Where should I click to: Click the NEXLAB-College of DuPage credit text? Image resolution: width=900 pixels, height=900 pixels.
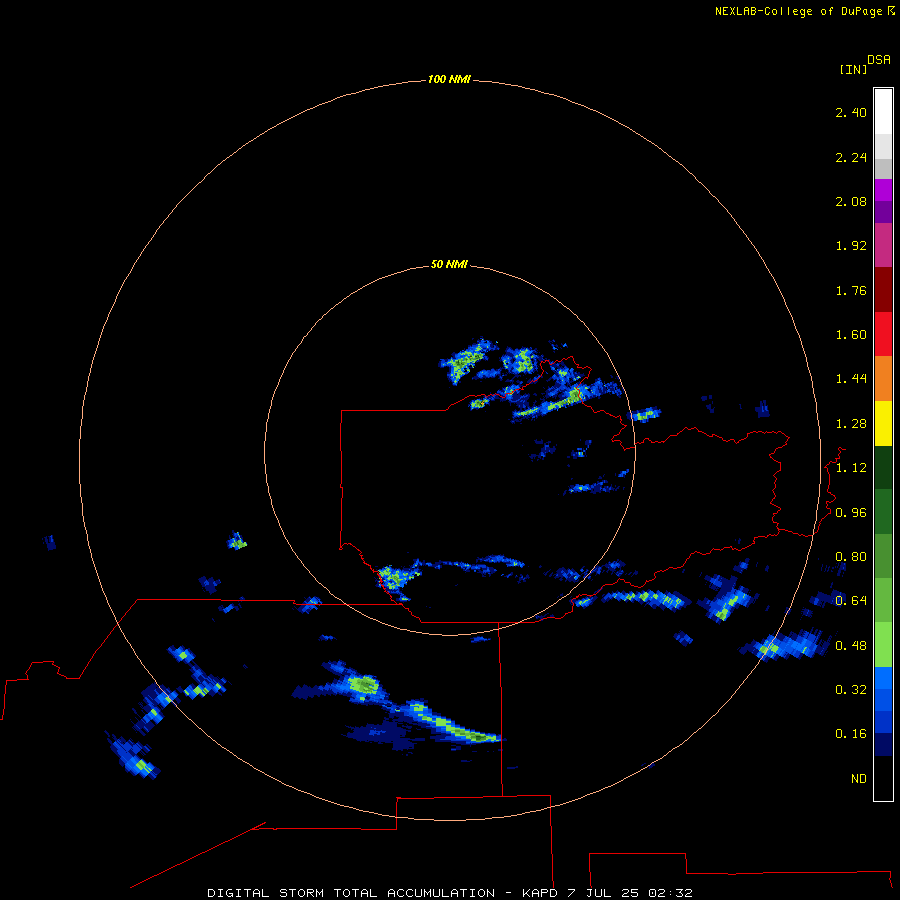coord(798,11)
